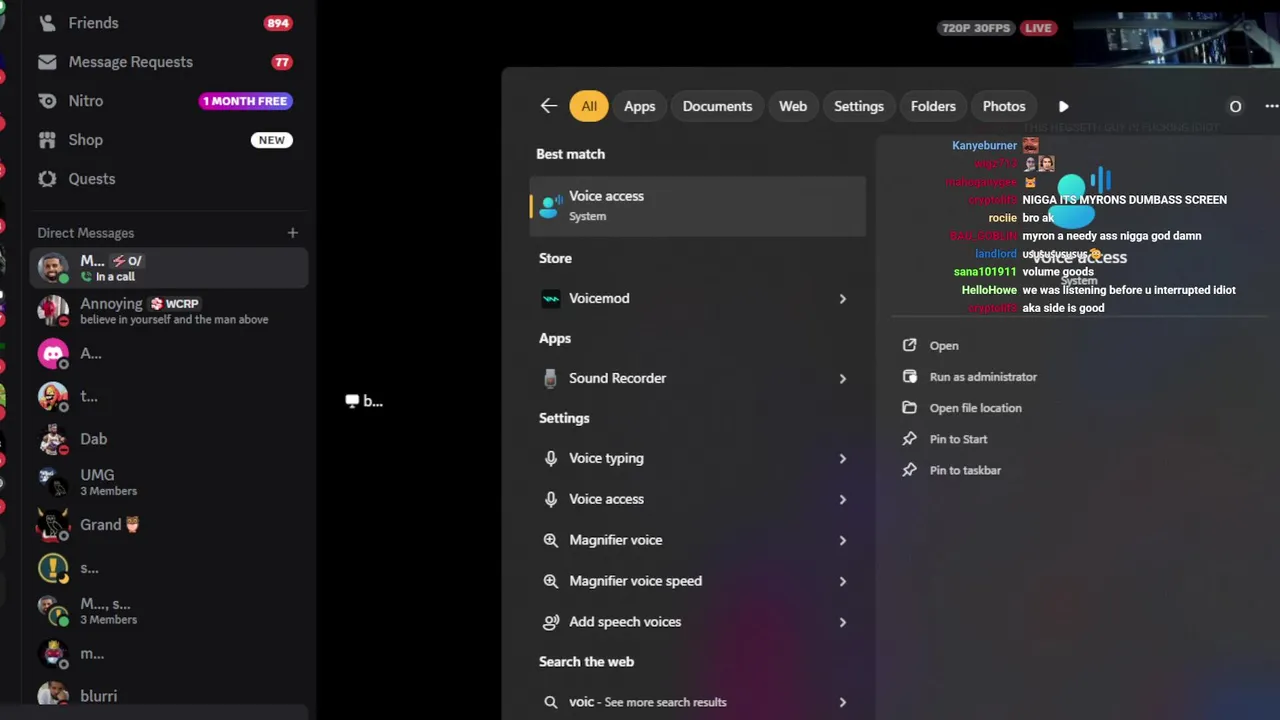The image size is (1280, 720).
Task: Click the Voice typing microphone icon
Action: tap(550, 458)
